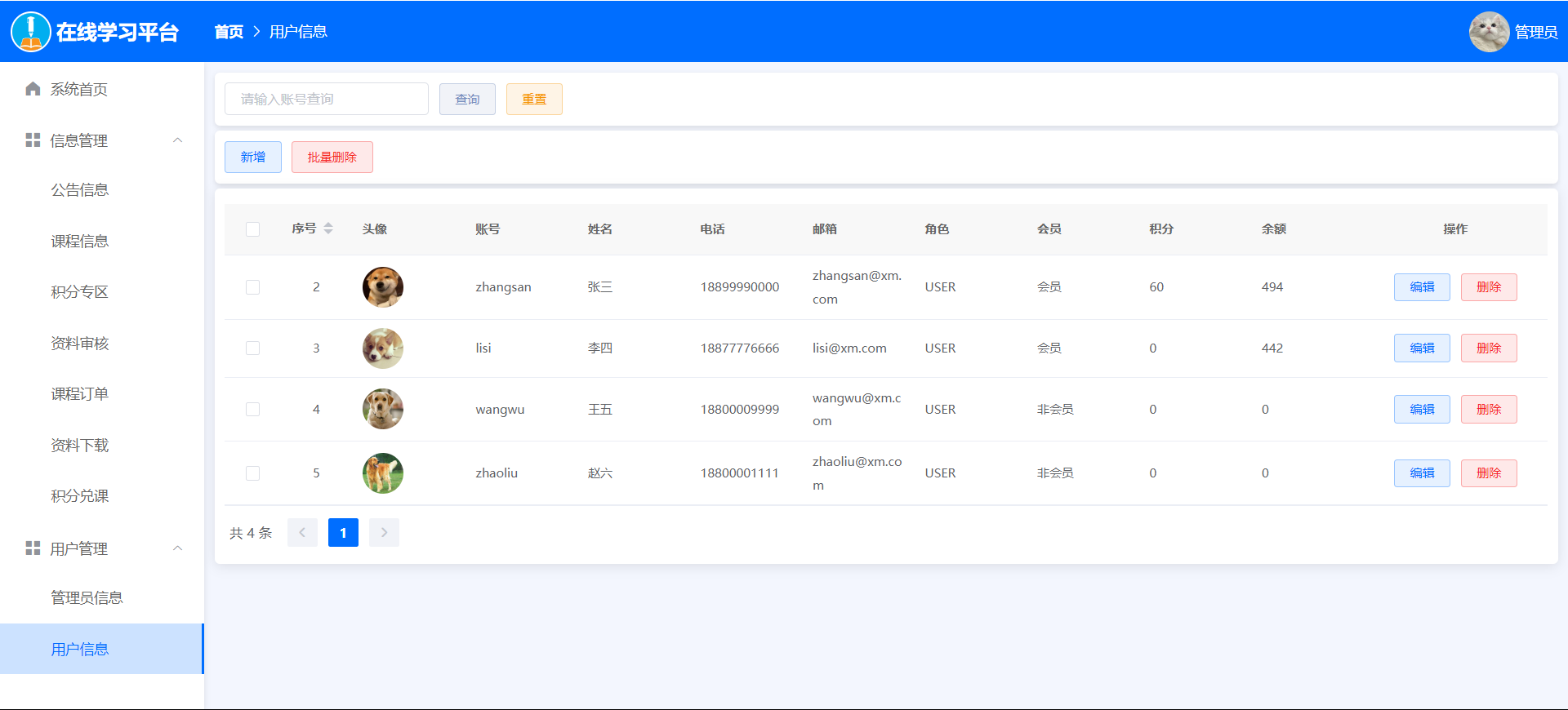Click email lisi@xm.com

[849, 348]
